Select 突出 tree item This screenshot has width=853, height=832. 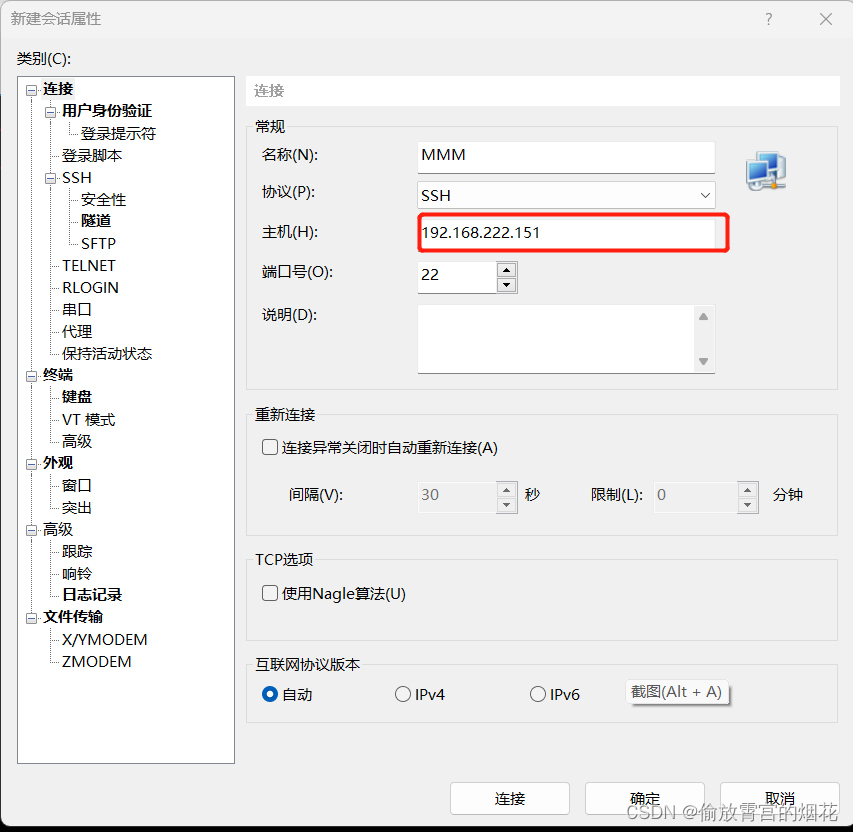[x=77, y=508]
